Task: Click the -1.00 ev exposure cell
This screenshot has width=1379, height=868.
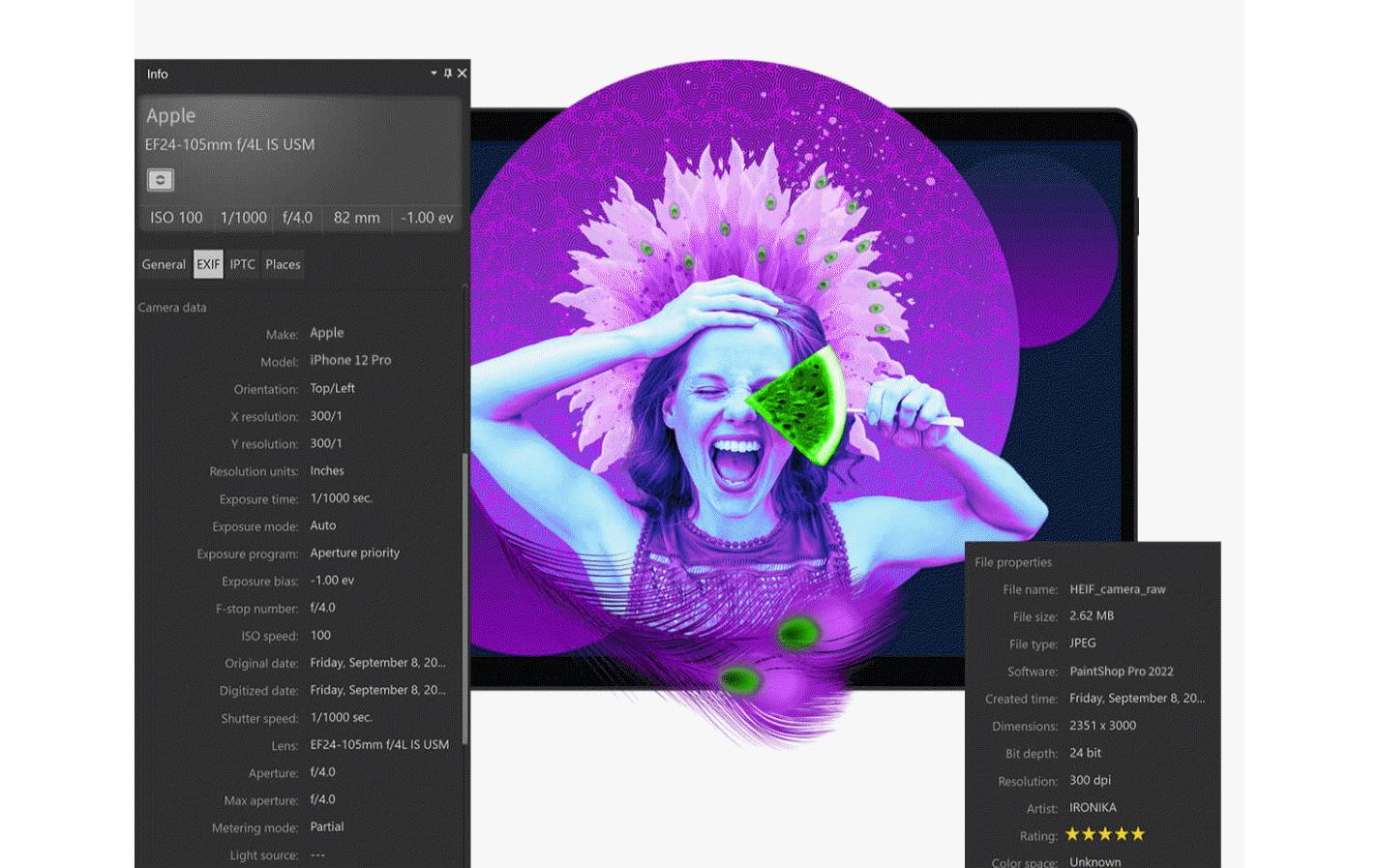Action: tap(427, 218)
